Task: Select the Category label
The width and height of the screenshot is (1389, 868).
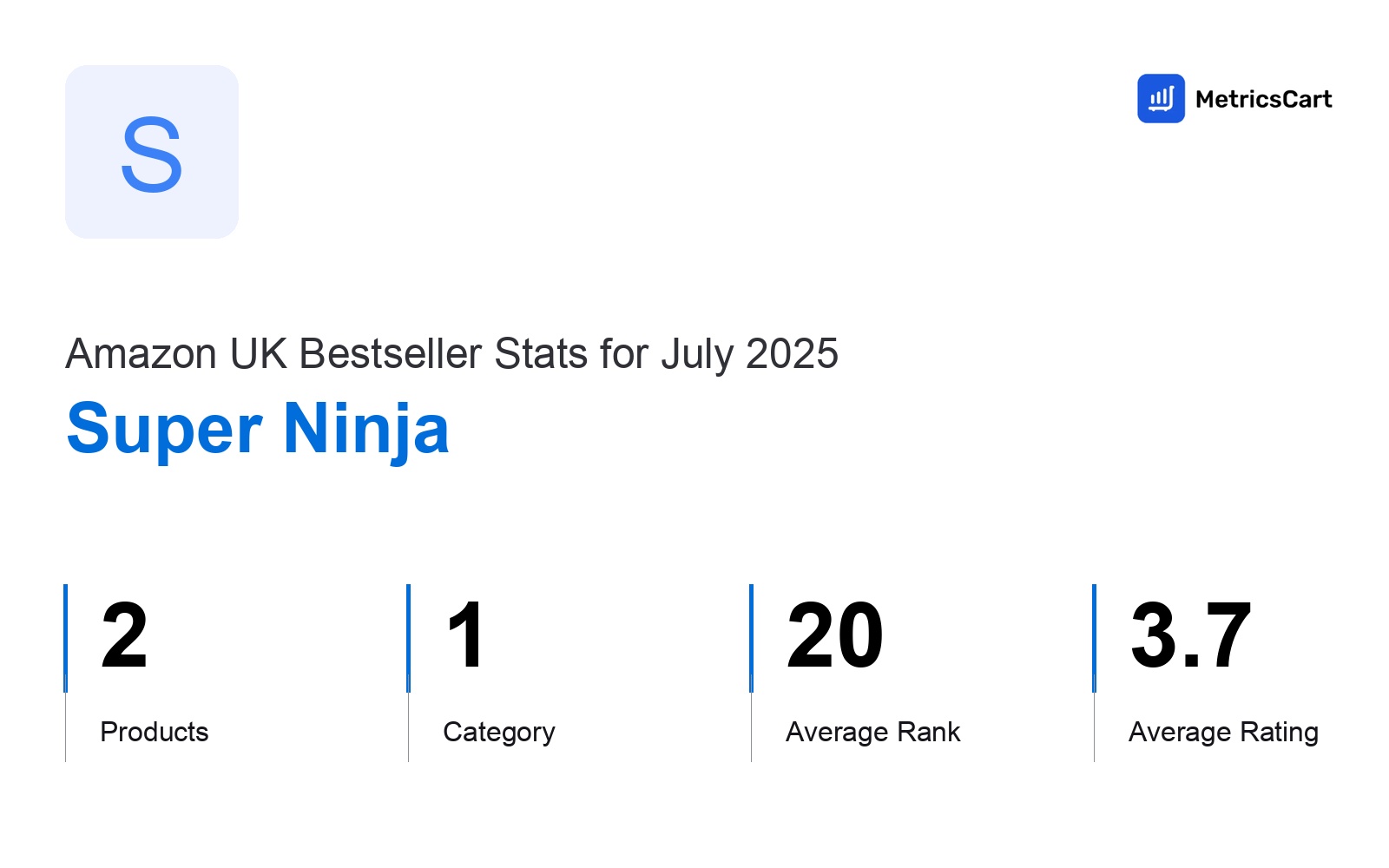Action: coord(499,733)
